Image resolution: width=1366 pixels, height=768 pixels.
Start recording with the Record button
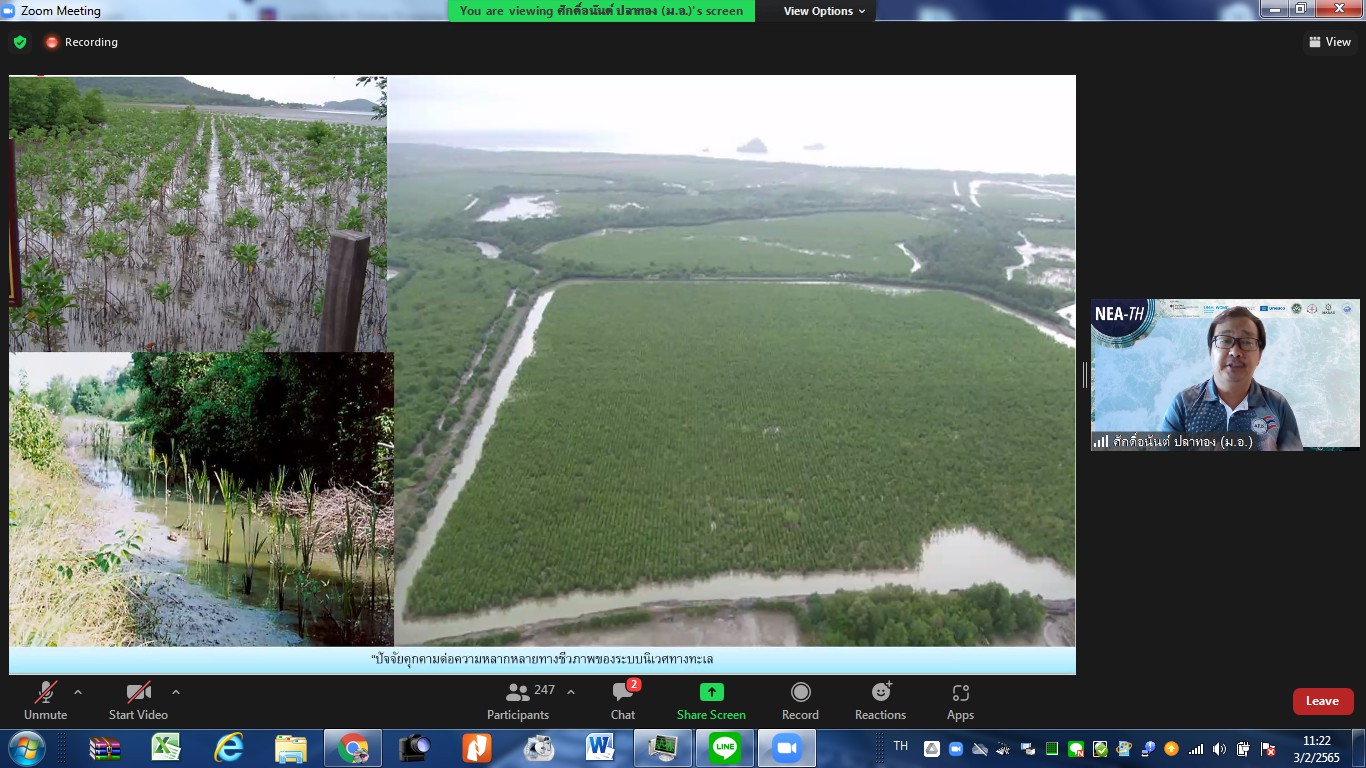[800, 701]
